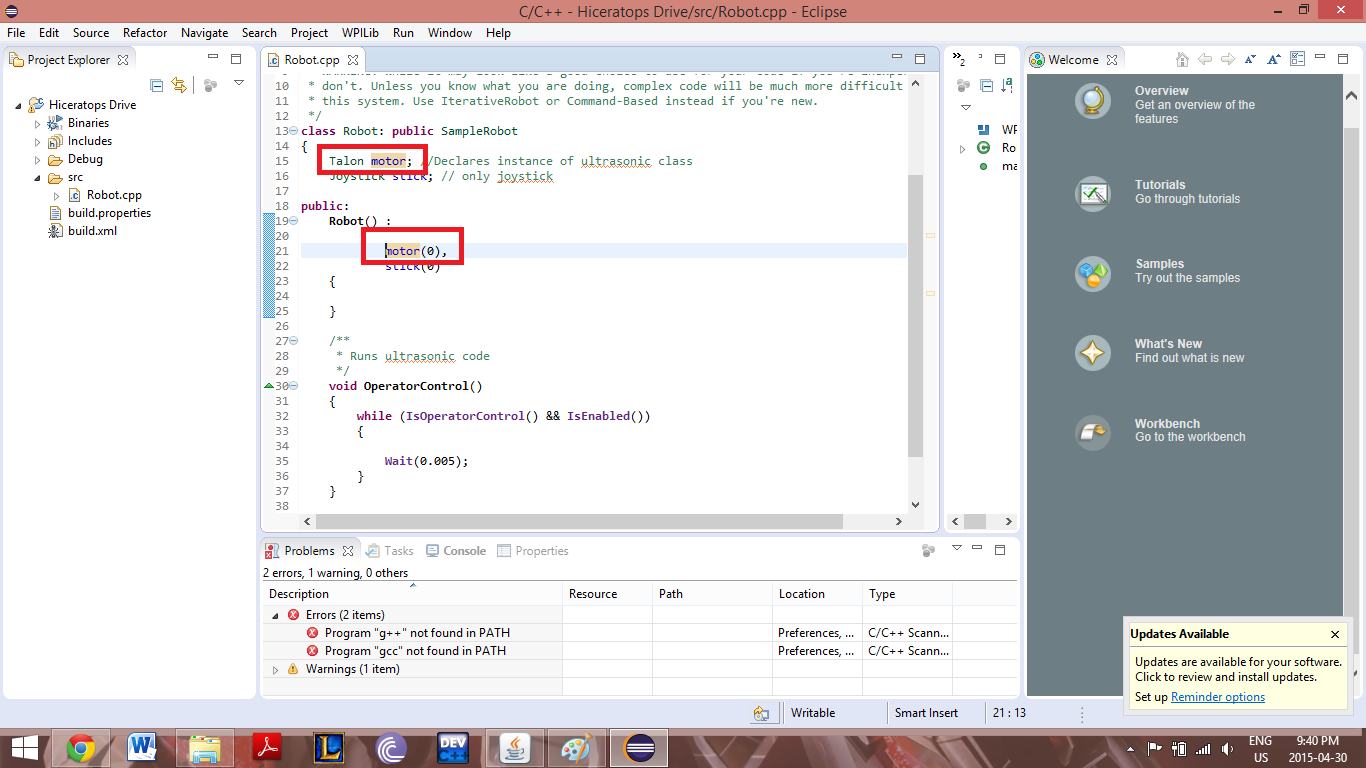Close the Project Explorer tab
This screenshot has height=768, width=1366.
pos(123,60)
